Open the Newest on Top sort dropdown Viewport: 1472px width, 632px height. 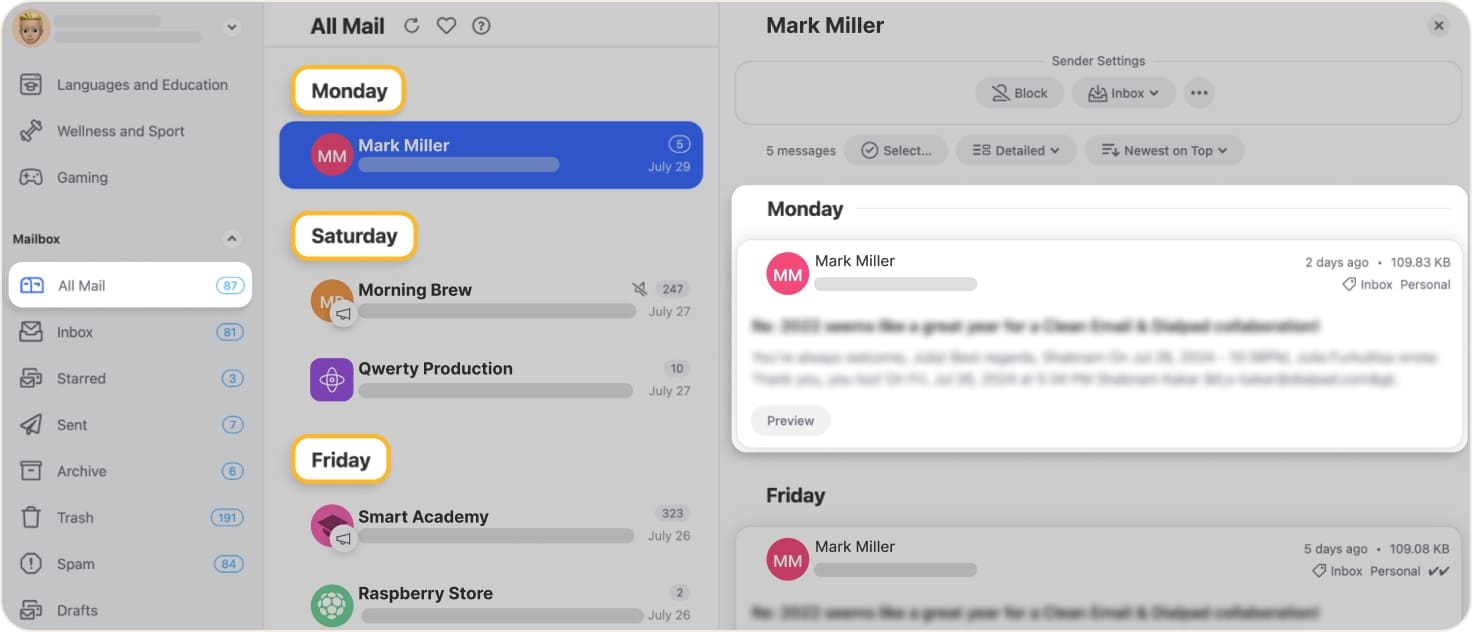click(1164, 150)
